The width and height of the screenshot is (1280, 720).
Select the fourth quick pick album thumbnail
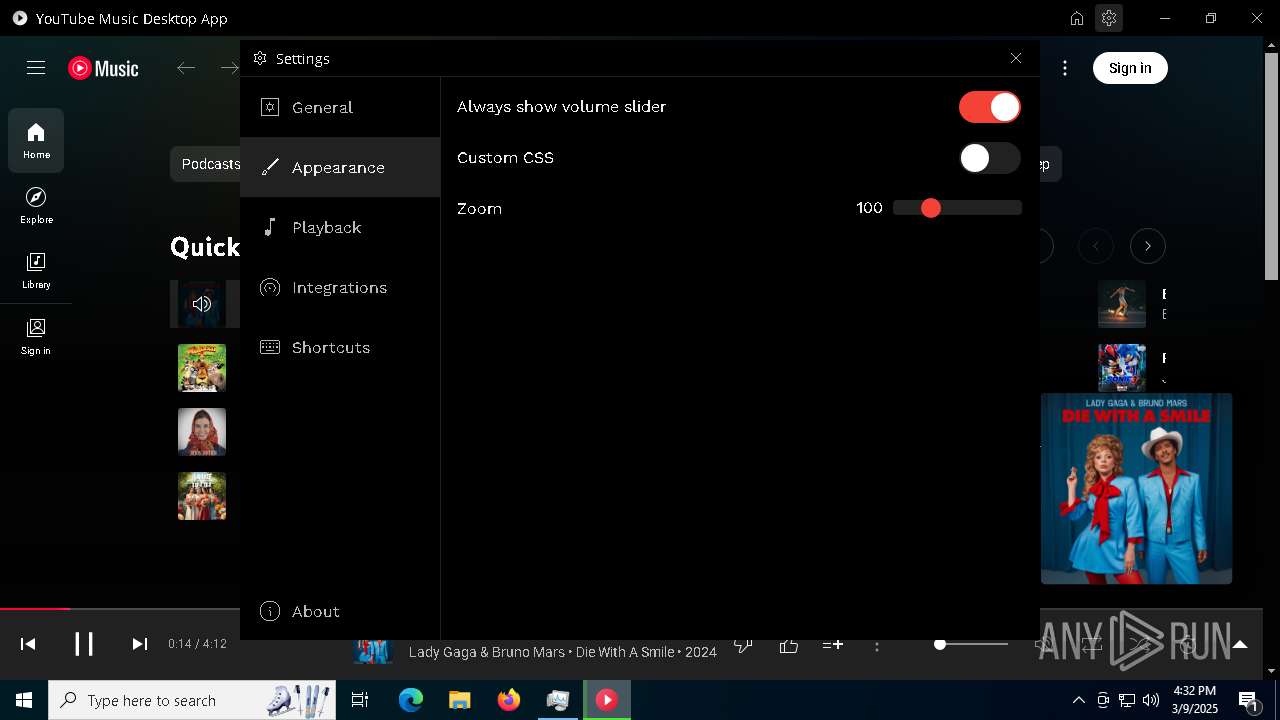coord(202,496)
